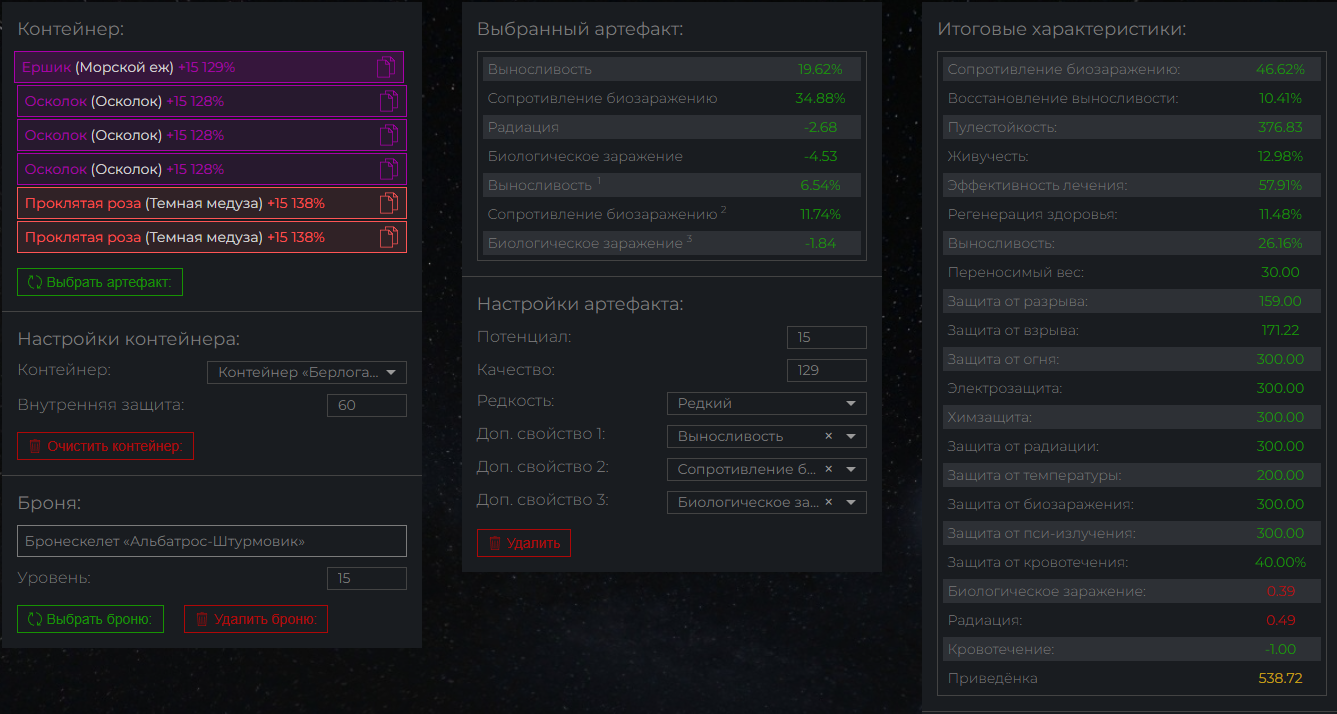Click the Химзащита 300.00 stat
Screen dimensions: 1337x714
coord(1132,417)
